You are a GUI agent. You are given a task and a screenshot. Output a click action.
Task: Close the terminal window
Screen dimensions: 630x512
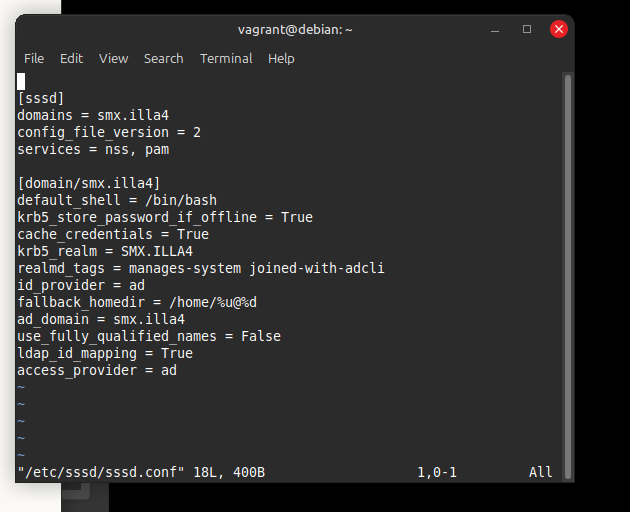(x=558, y=29)
